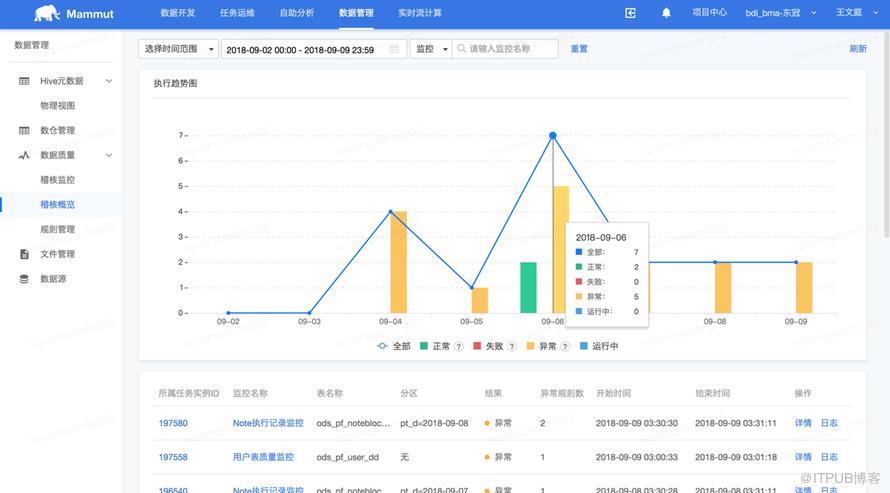Collapse the 数据质量 section chevron
This screenshot has height=493, width=890.
(x=108, y=155)
